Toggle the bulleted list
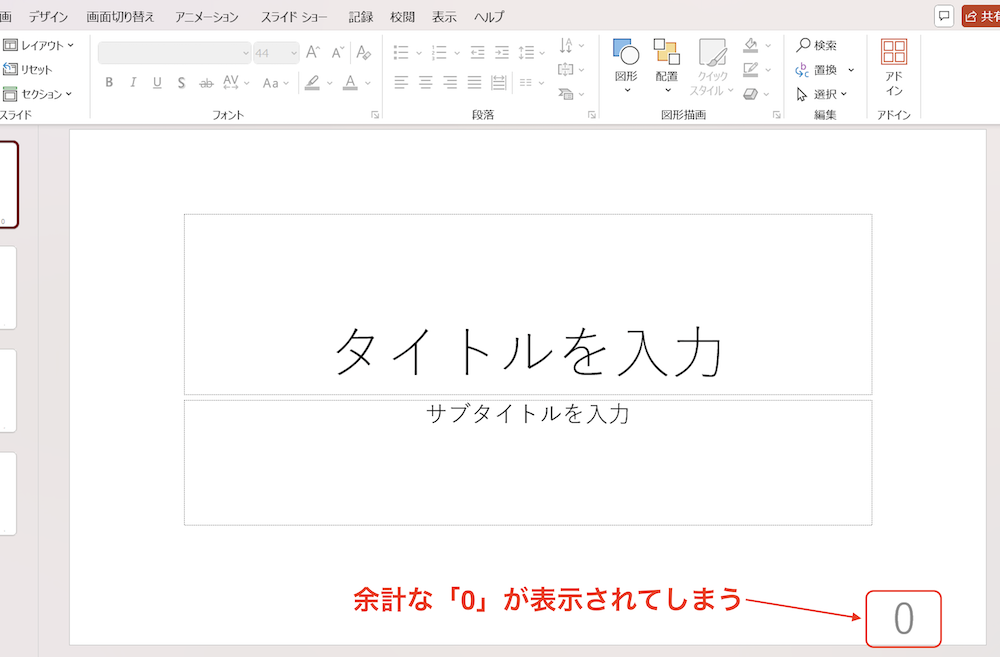This screenshot has width=1000, height=657. pos(403,50)
